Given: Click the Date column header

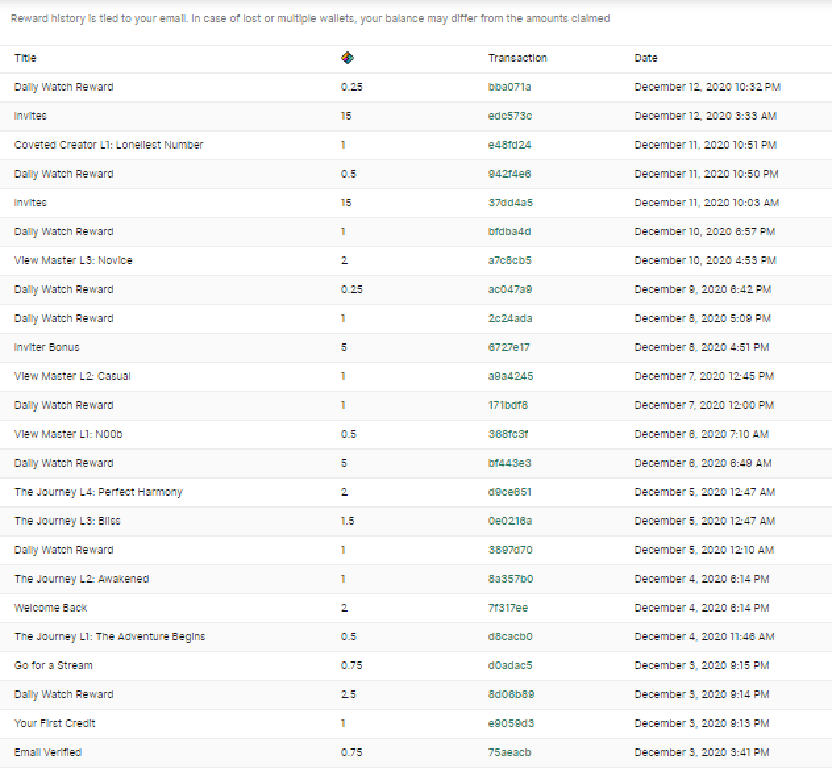Looking at the screenshot, I should (x=646, y=58).
